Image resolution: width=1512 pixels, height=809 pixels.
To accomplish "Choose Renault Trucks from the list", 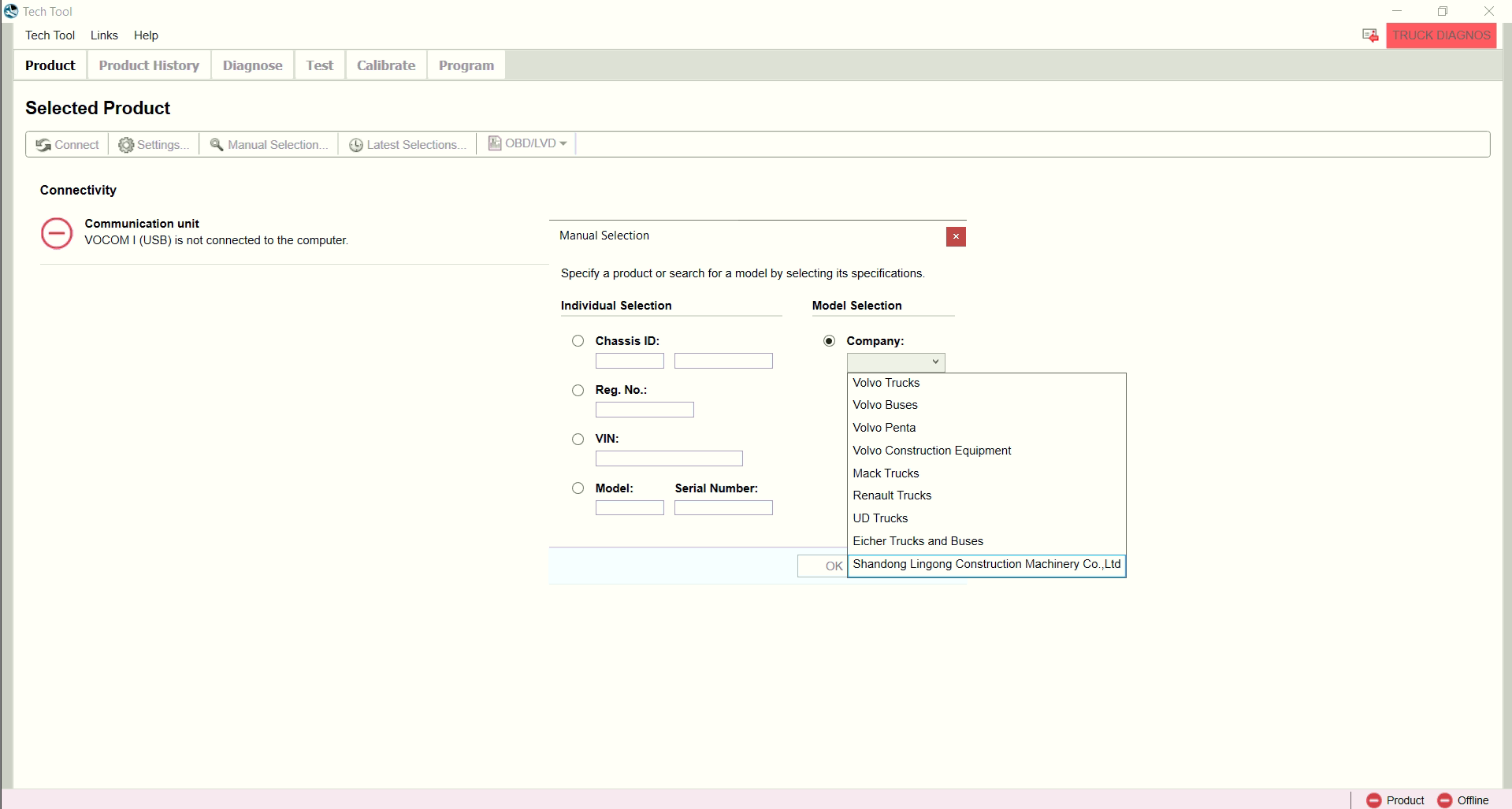I will click(986, 495).
